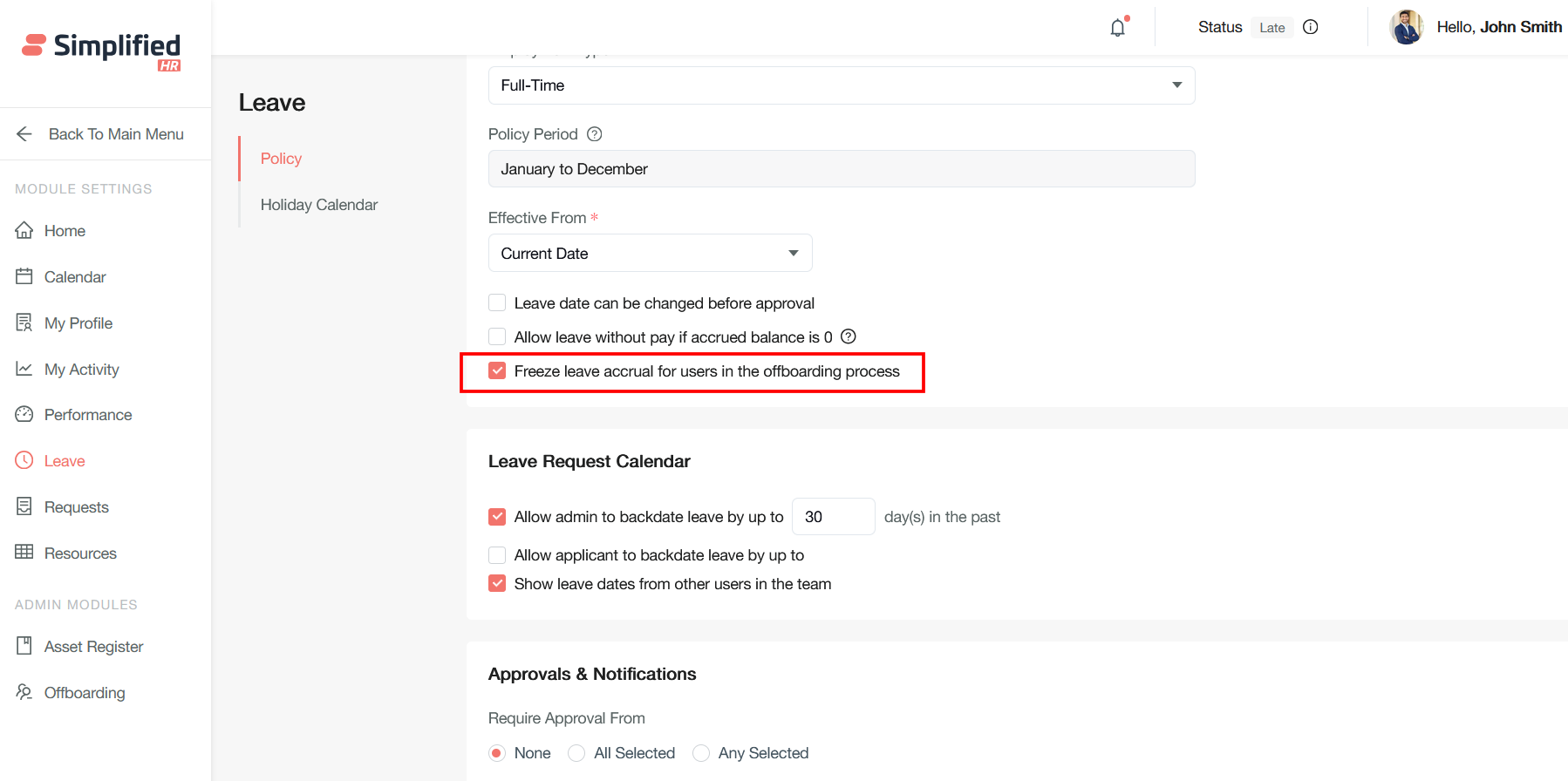
Task: Click the admin backdate days input field
Action: [833, 517]
